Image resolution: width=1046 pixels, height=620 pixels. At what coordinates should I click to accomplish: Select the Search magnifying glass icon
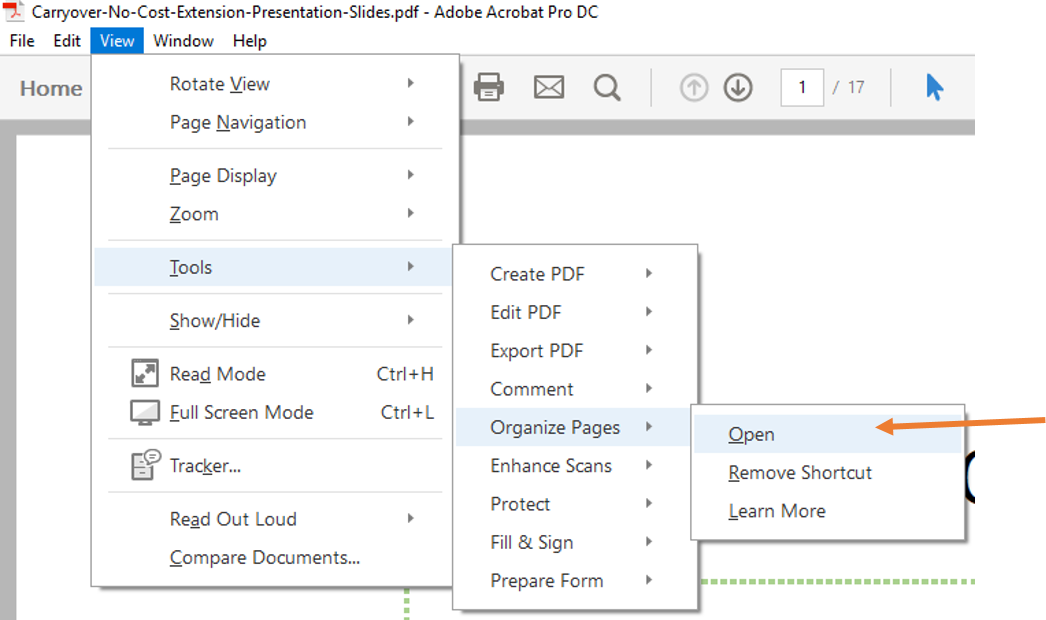pyautogui.click(x=607, y=88)
